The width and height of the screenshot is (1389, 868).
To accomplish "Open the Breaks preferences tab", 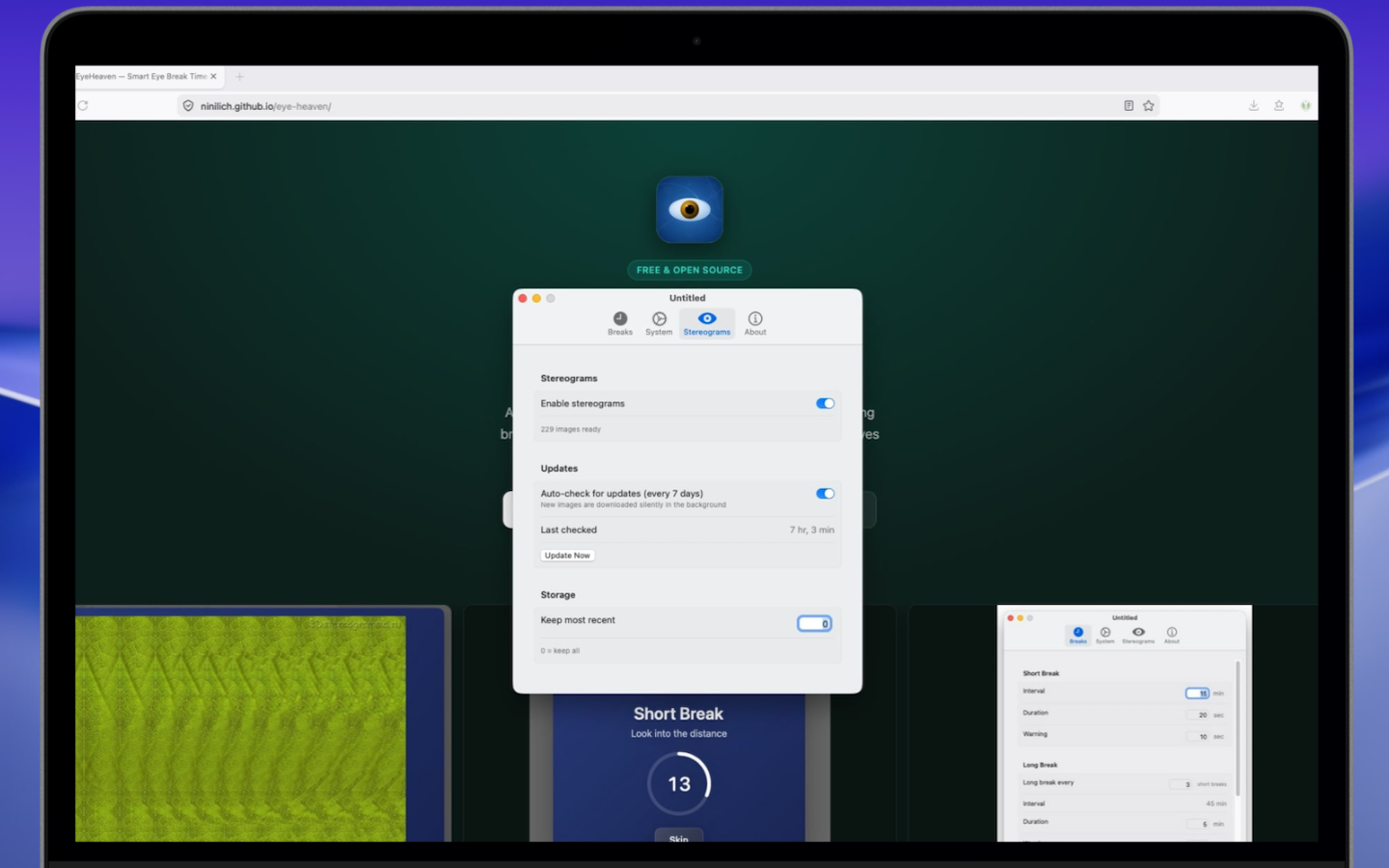I will [620, 324].
